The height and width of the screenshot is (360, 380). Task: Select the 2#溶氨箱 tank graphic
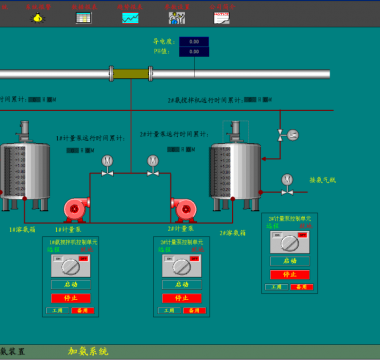pyautogui.click(x=235, y=166)
